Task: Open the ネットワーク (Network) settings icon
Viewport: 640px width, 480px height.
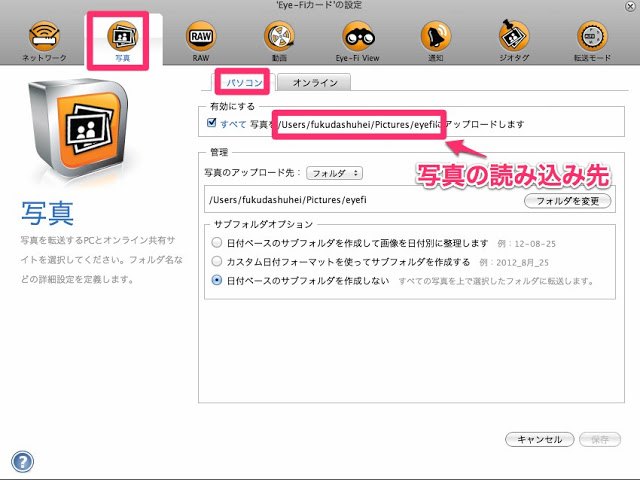Action: point(44,41)
